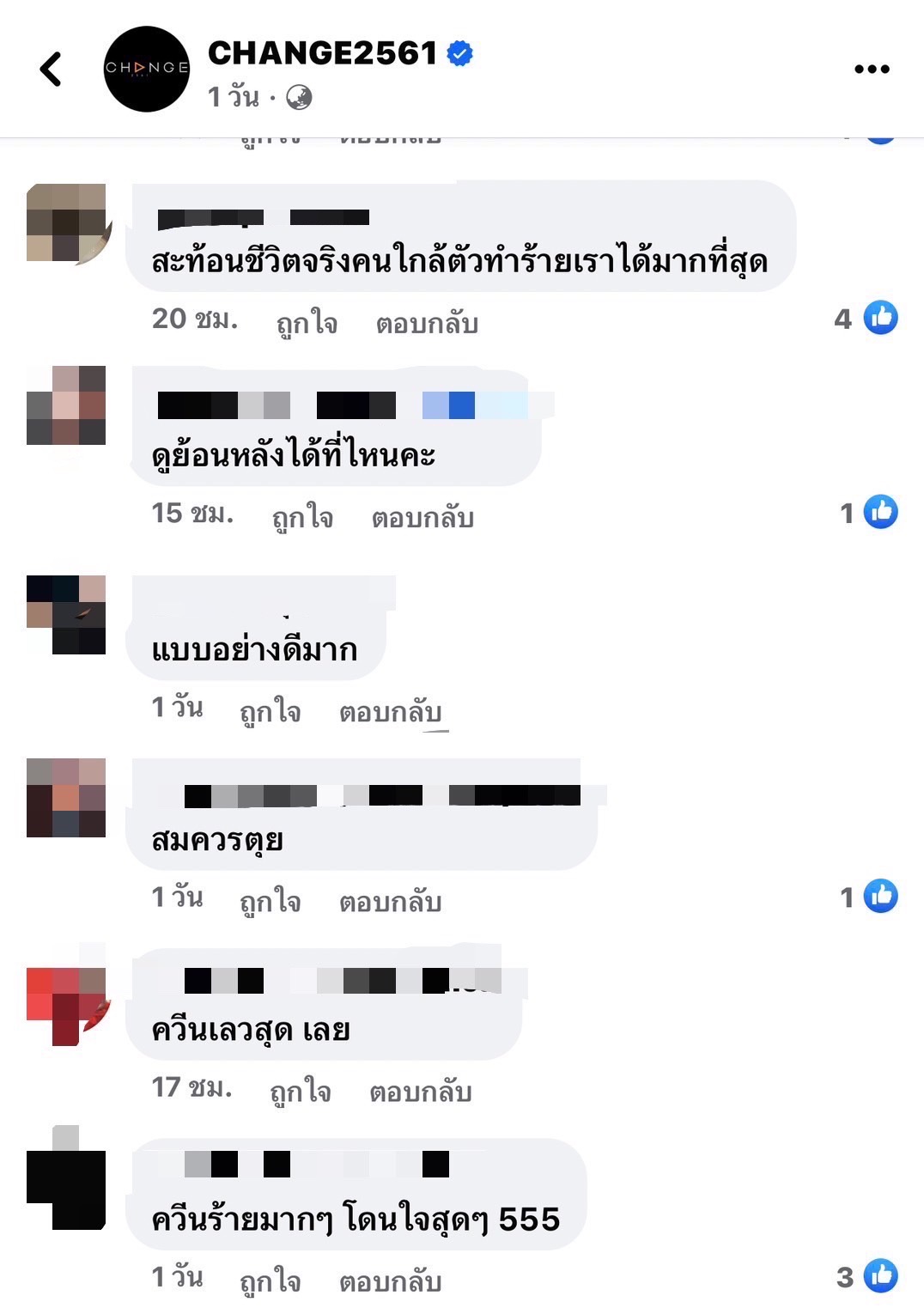The image size is (924, 1308).
Task: Go back using the left arrow icon
Action: pos(52,70)
